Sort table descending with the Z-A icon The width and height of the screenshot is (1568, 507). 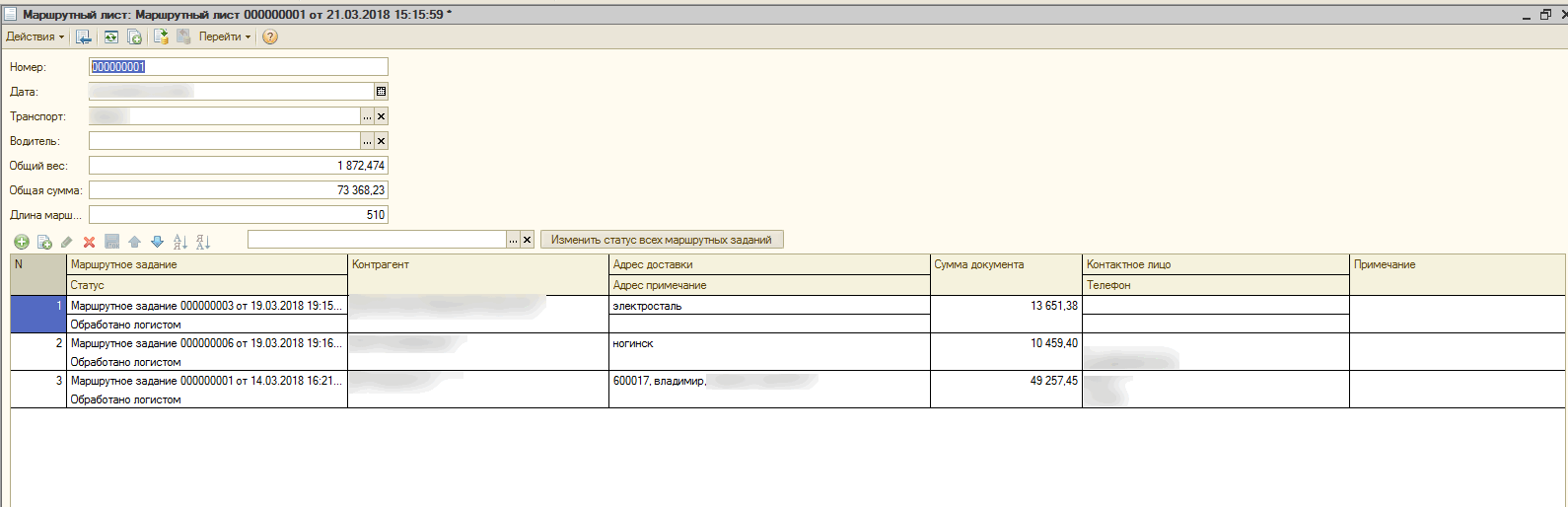(x=203, y=242)
